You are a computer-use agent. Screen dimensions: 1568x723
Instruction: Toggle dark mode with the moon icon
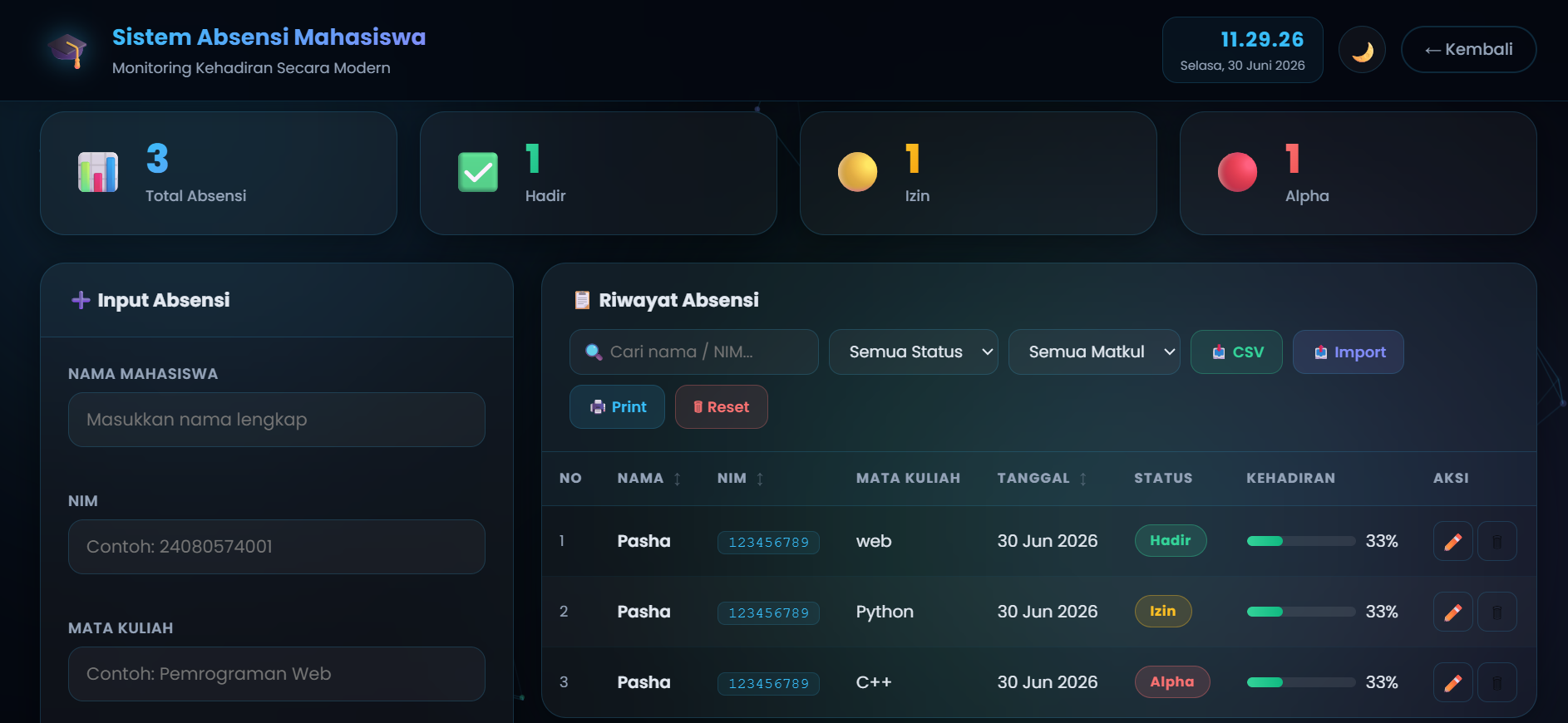(1362, 50)
